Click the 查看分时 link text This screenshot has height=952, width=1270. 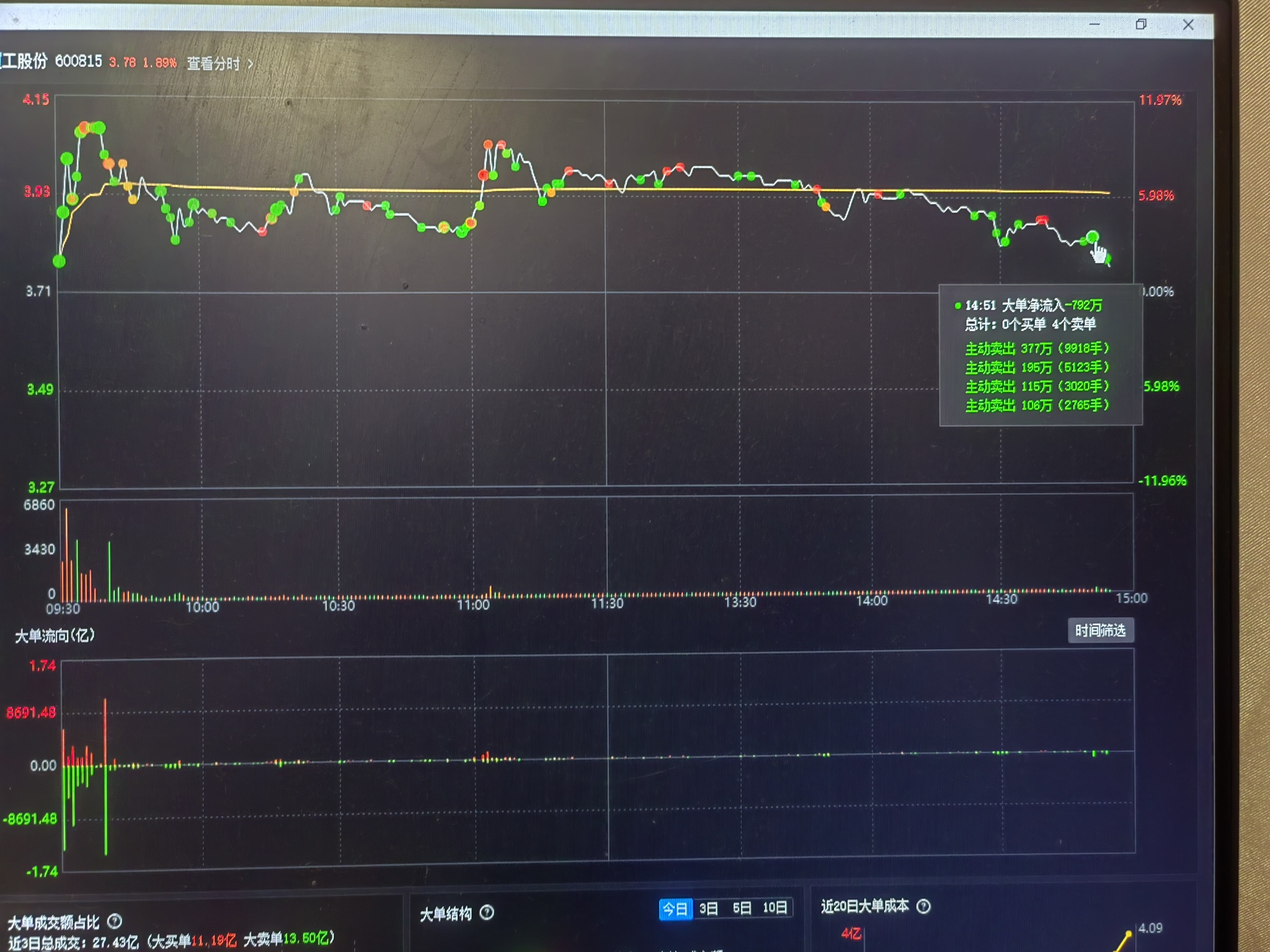(x=213, y=64)
